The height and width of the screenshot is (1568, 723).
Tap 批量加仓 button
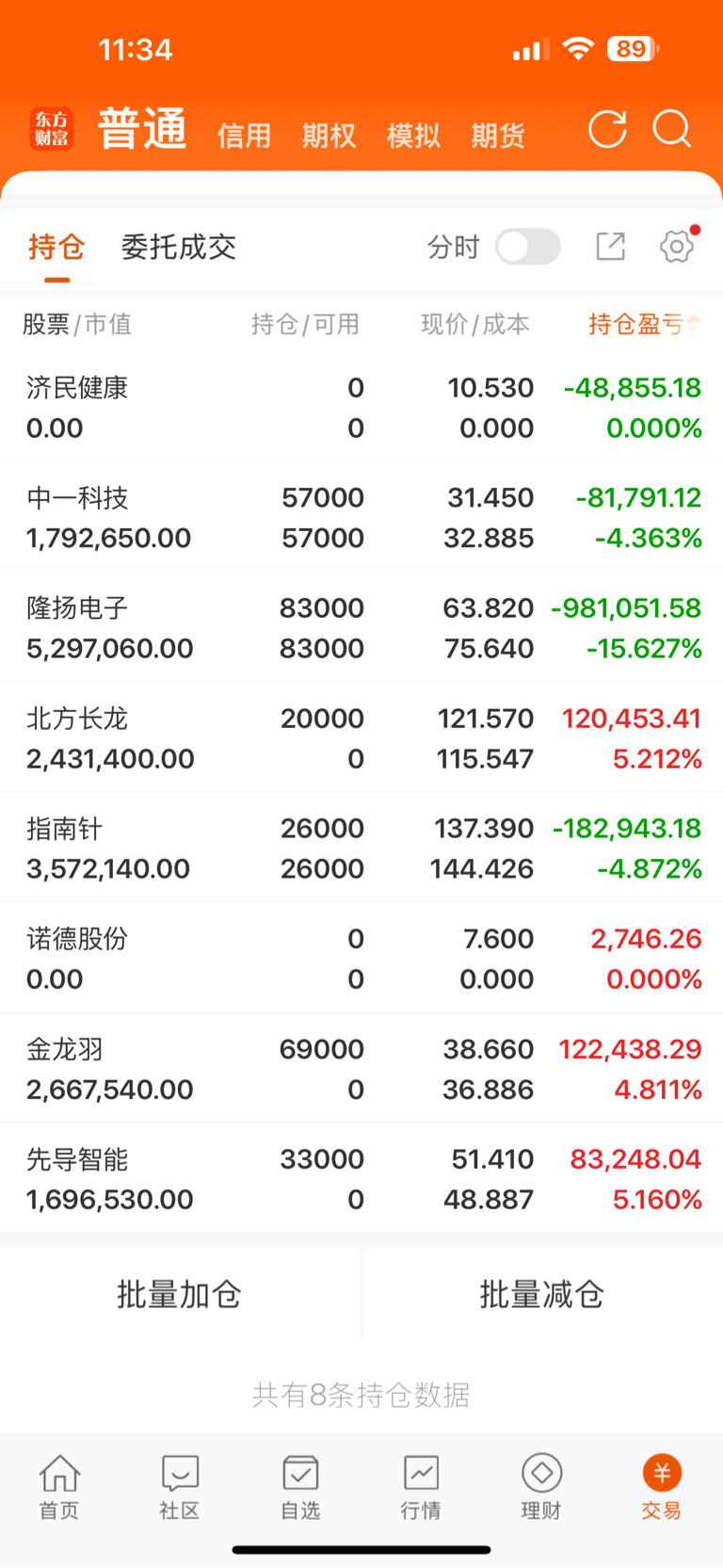(x=180, y=1294)
